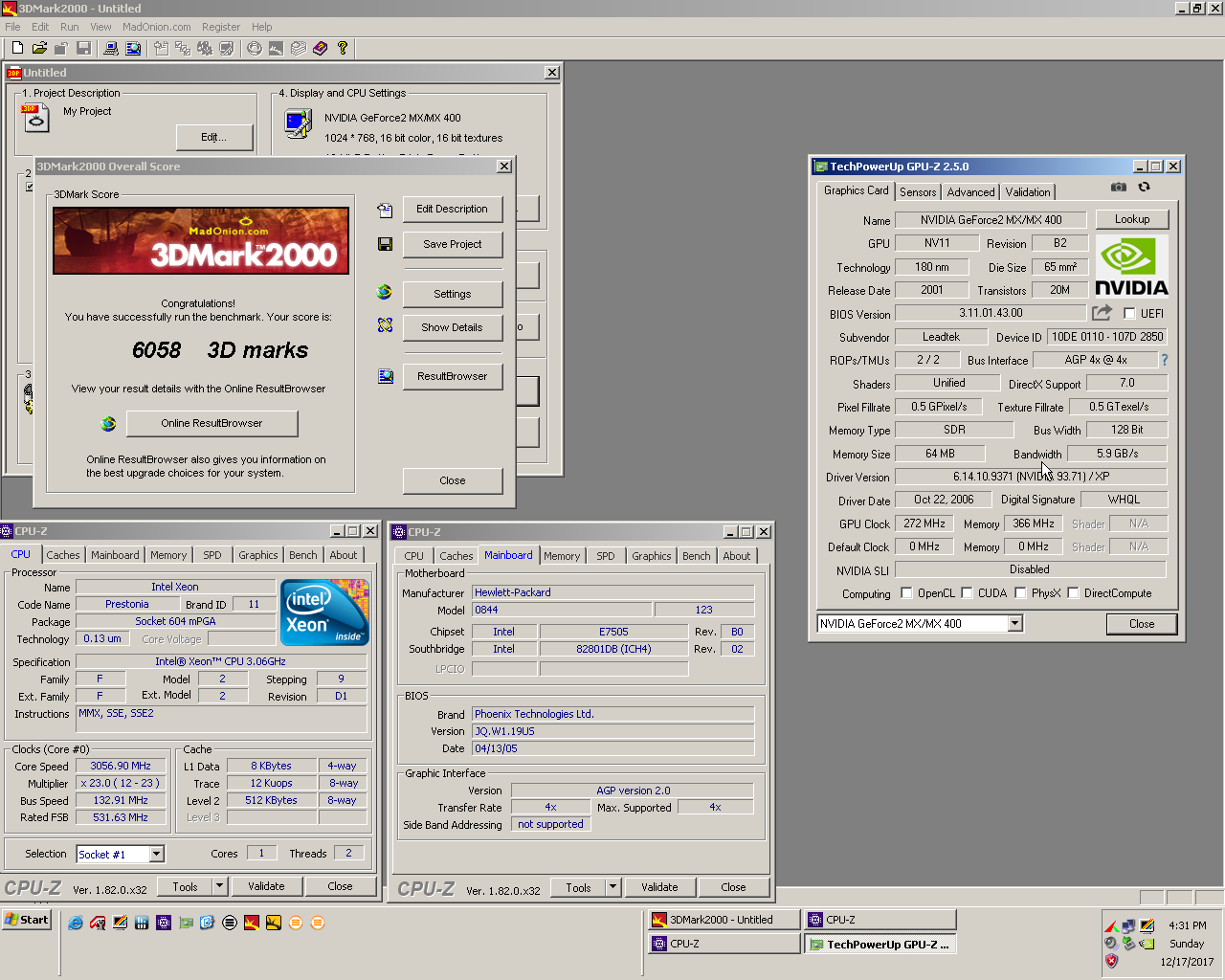This screenshot has height=980, width=1225.
Task: Click the yellow question mark toolbar icon
Action: [x=342, y=48]
